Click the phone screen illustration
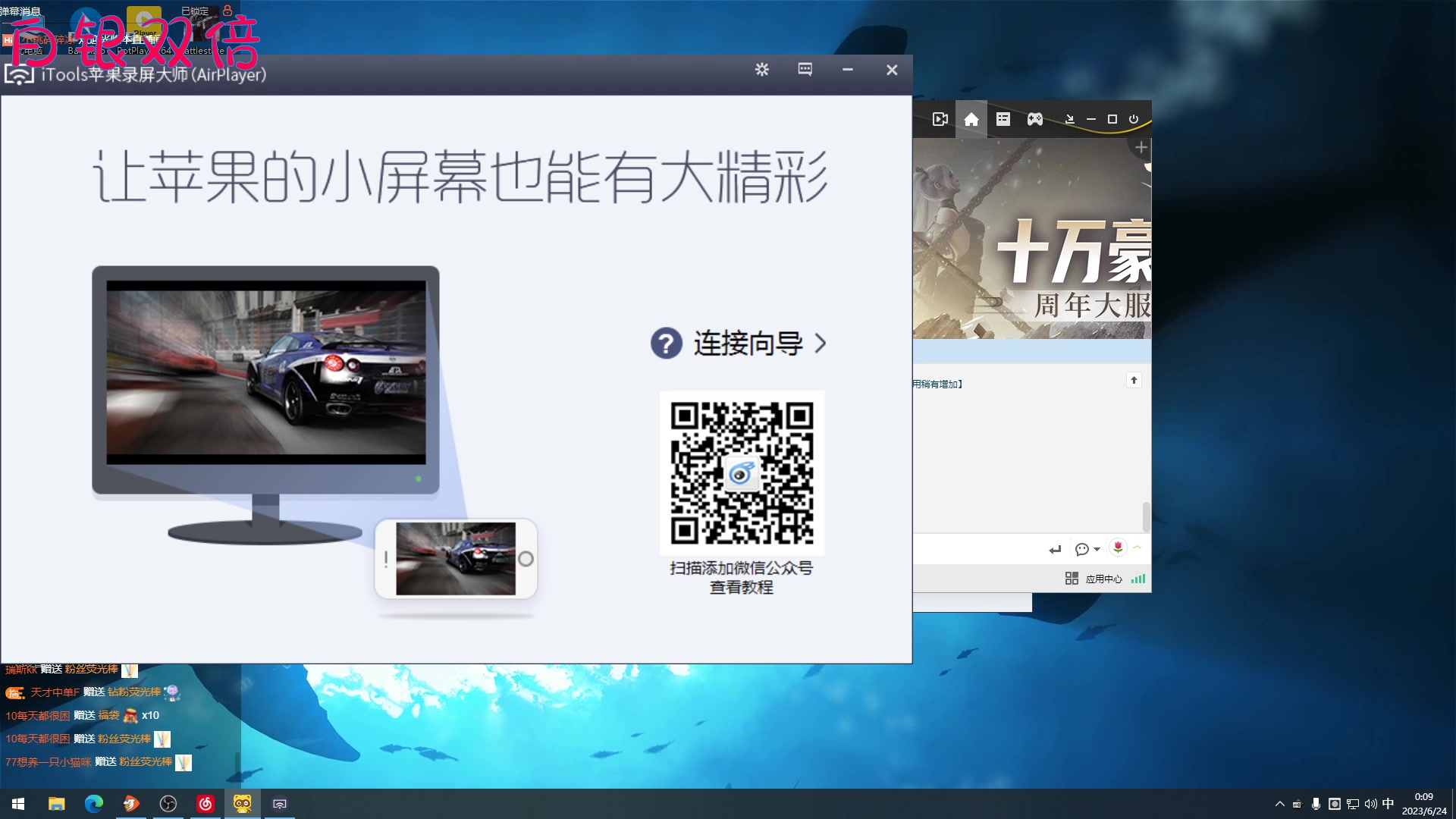The image size is (1456, 819). point(456,559)
